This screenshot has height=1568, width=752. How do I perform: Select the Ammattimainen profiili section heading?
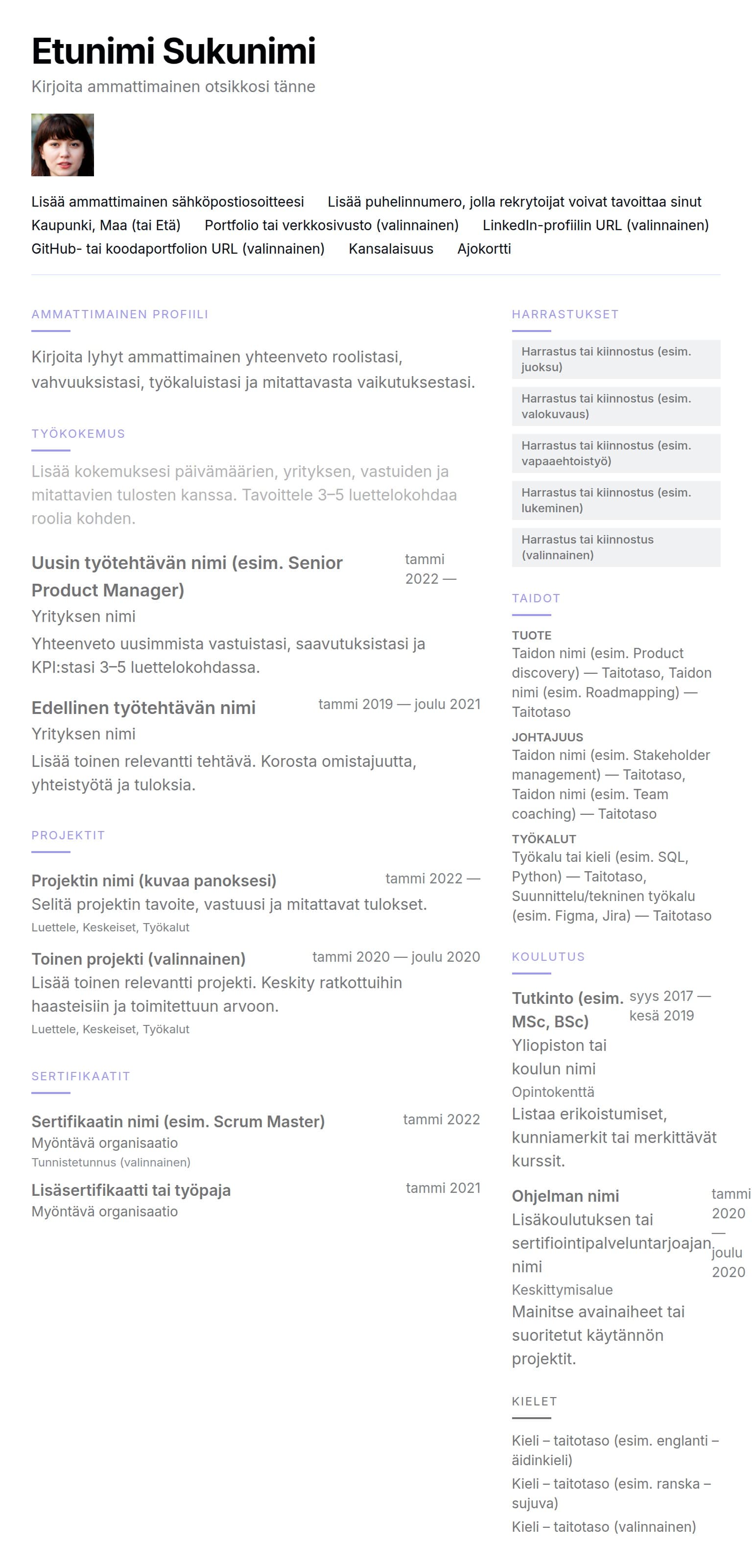coord(120,315)
